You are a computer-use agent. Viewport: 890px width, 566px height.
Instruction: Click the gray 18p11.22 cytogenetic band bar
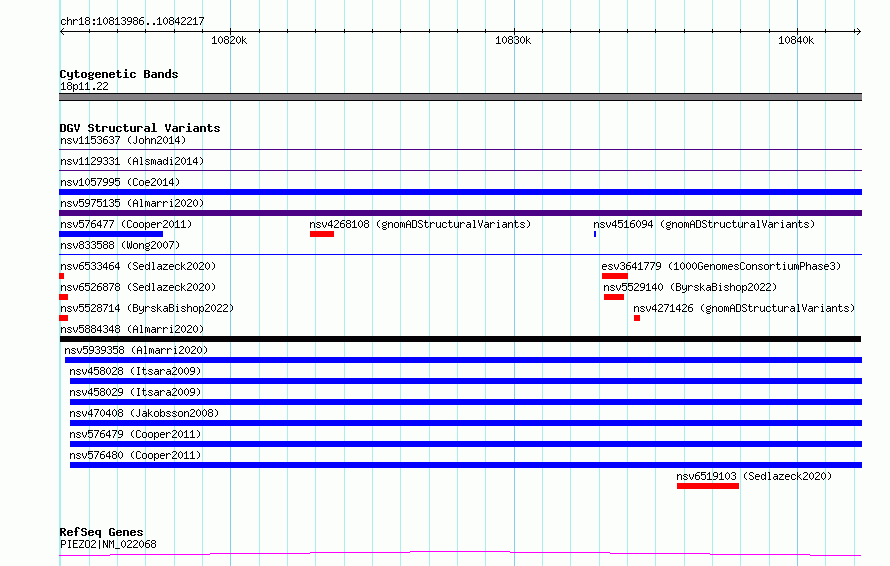[460, 97]
